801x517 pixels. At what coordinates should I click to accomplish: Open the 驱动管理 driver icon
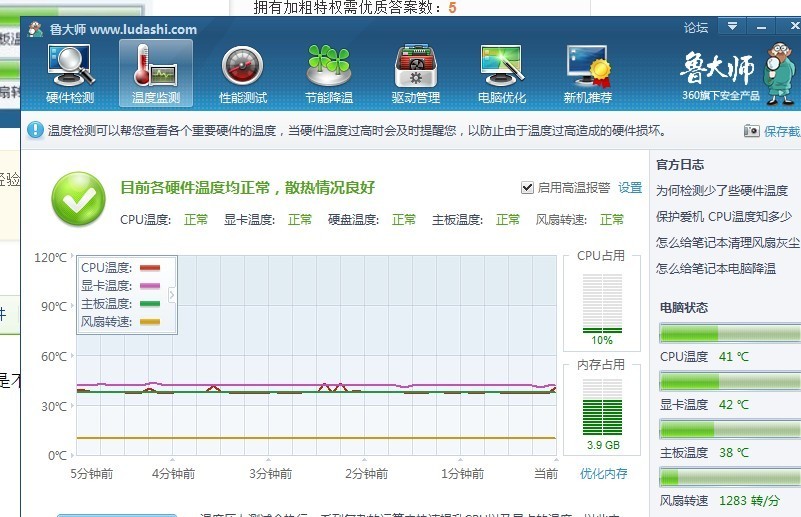coord(415,74)
